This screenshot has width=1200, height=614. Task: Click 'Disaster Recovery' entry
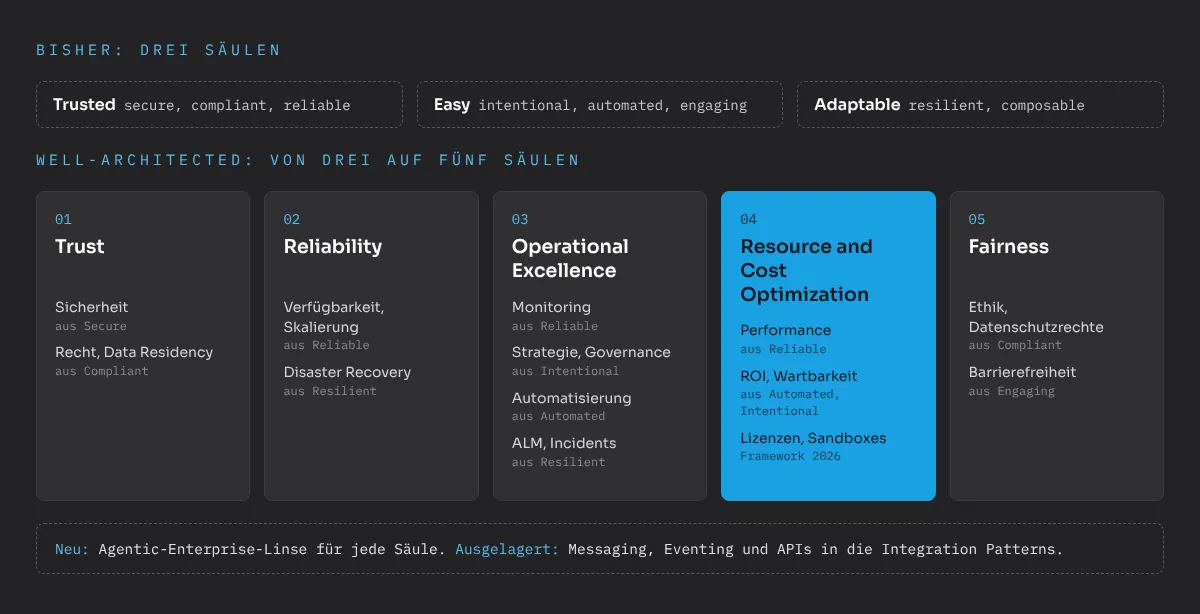[347, 372]
